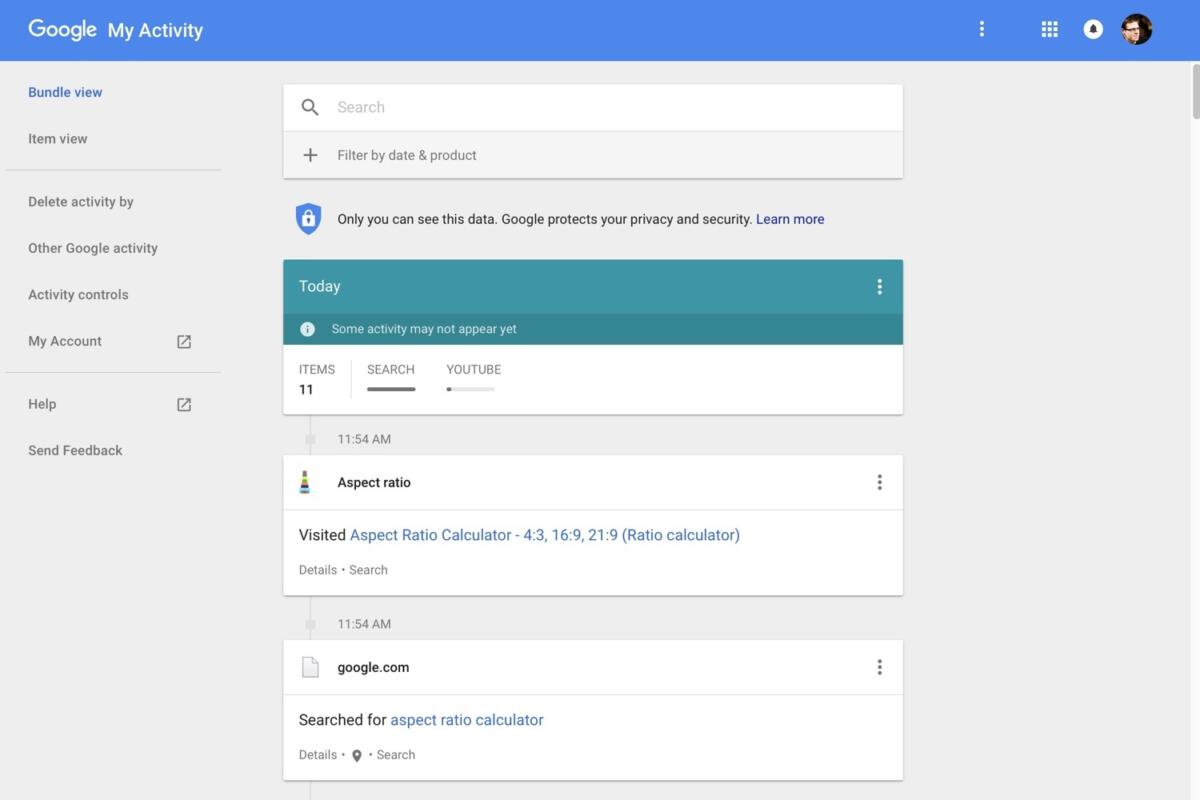Viewport: 1200px width, 800px height.
Task: Expand Filter by date & product
Action: tap(593, 155)
